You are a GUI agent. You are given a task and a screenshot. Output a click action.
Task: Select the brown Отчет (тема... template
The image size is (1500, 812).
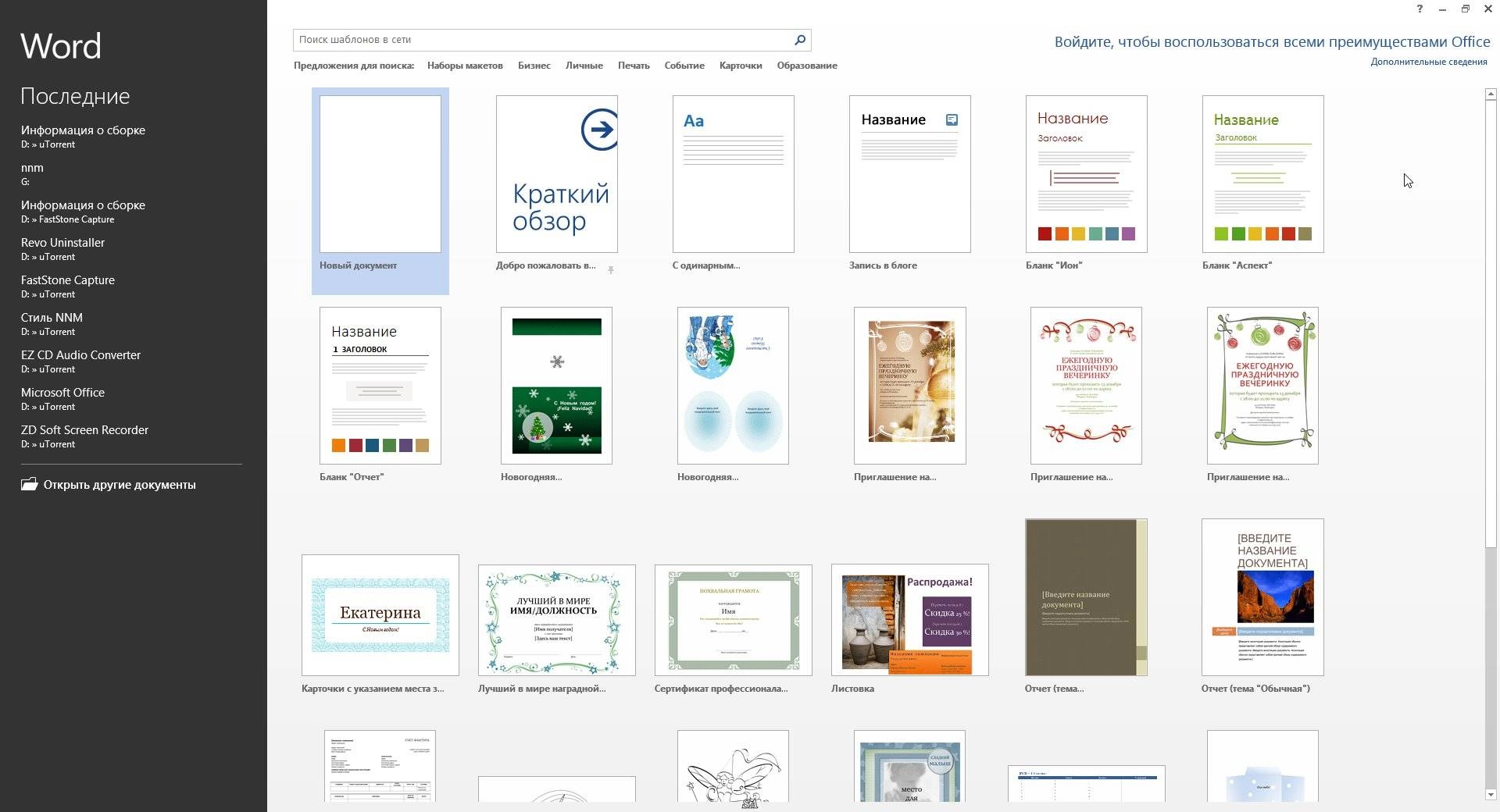(x=1086, y=597)
